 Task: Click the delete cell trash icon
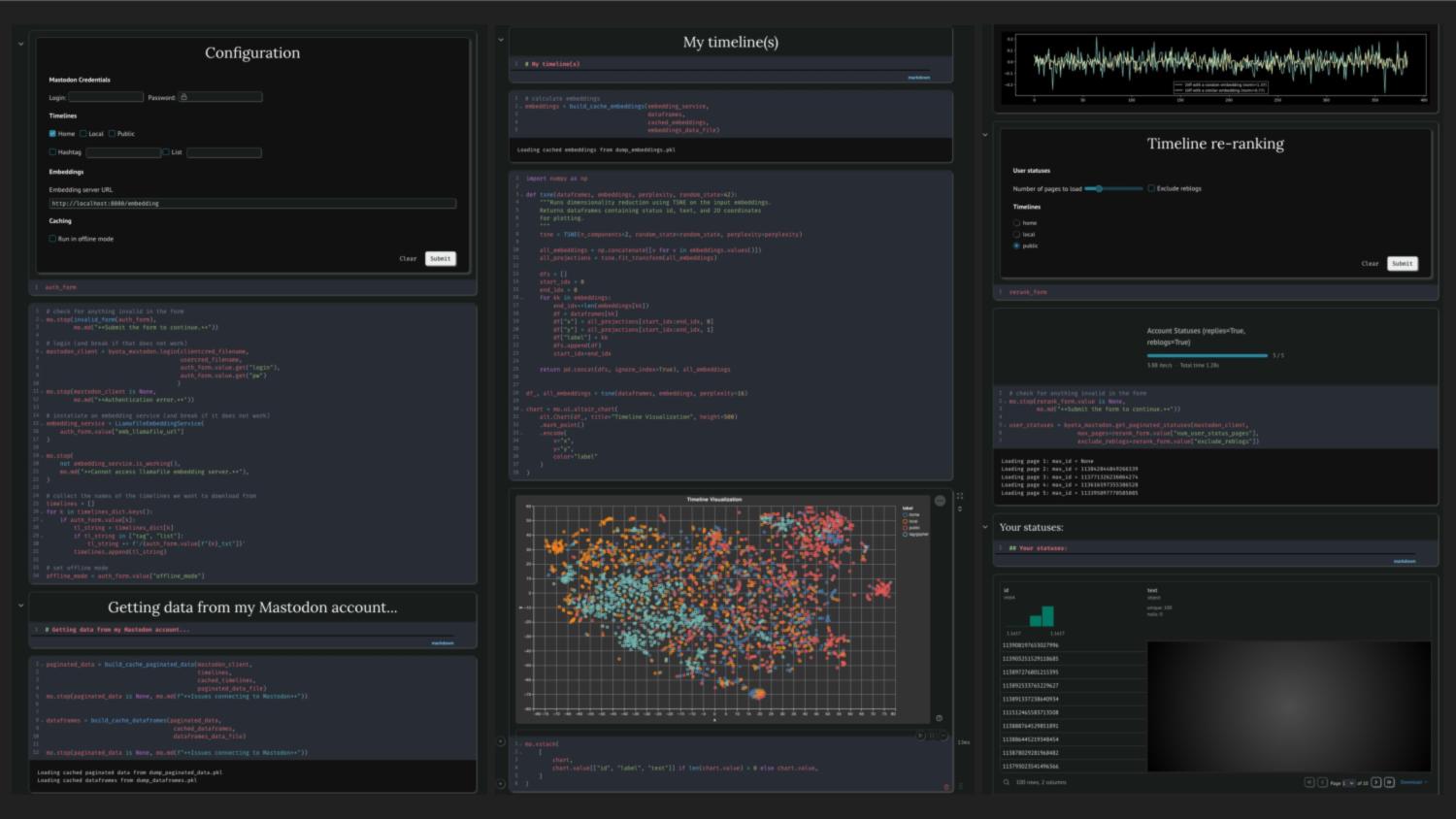946,787
